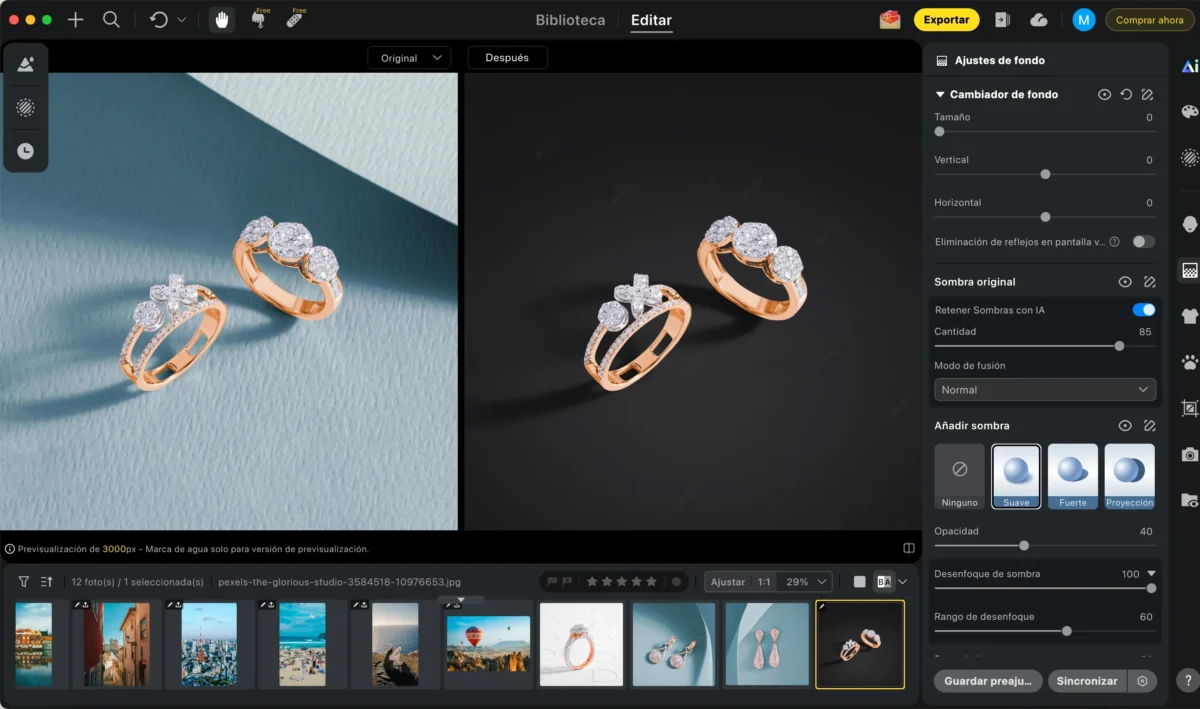Open the color palette panel icon

1189,112
